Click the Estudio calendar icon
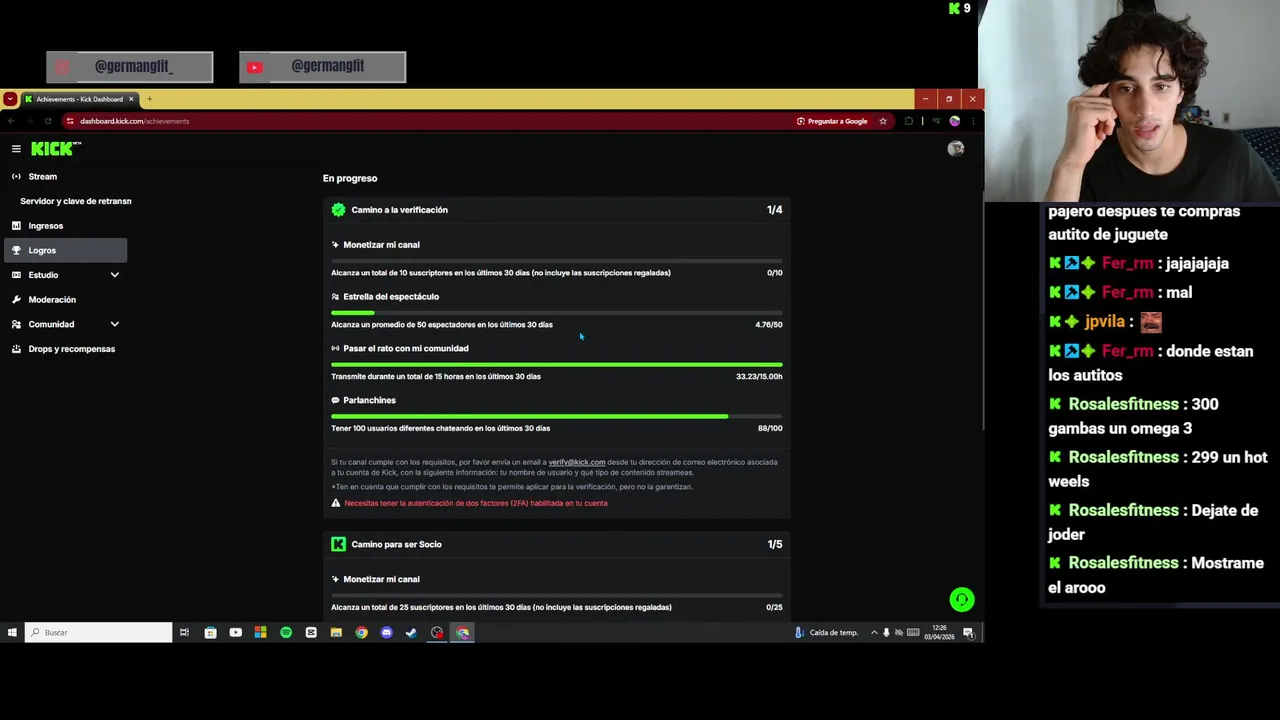The width and height of the screenshot is (1280, 720). 16,275
